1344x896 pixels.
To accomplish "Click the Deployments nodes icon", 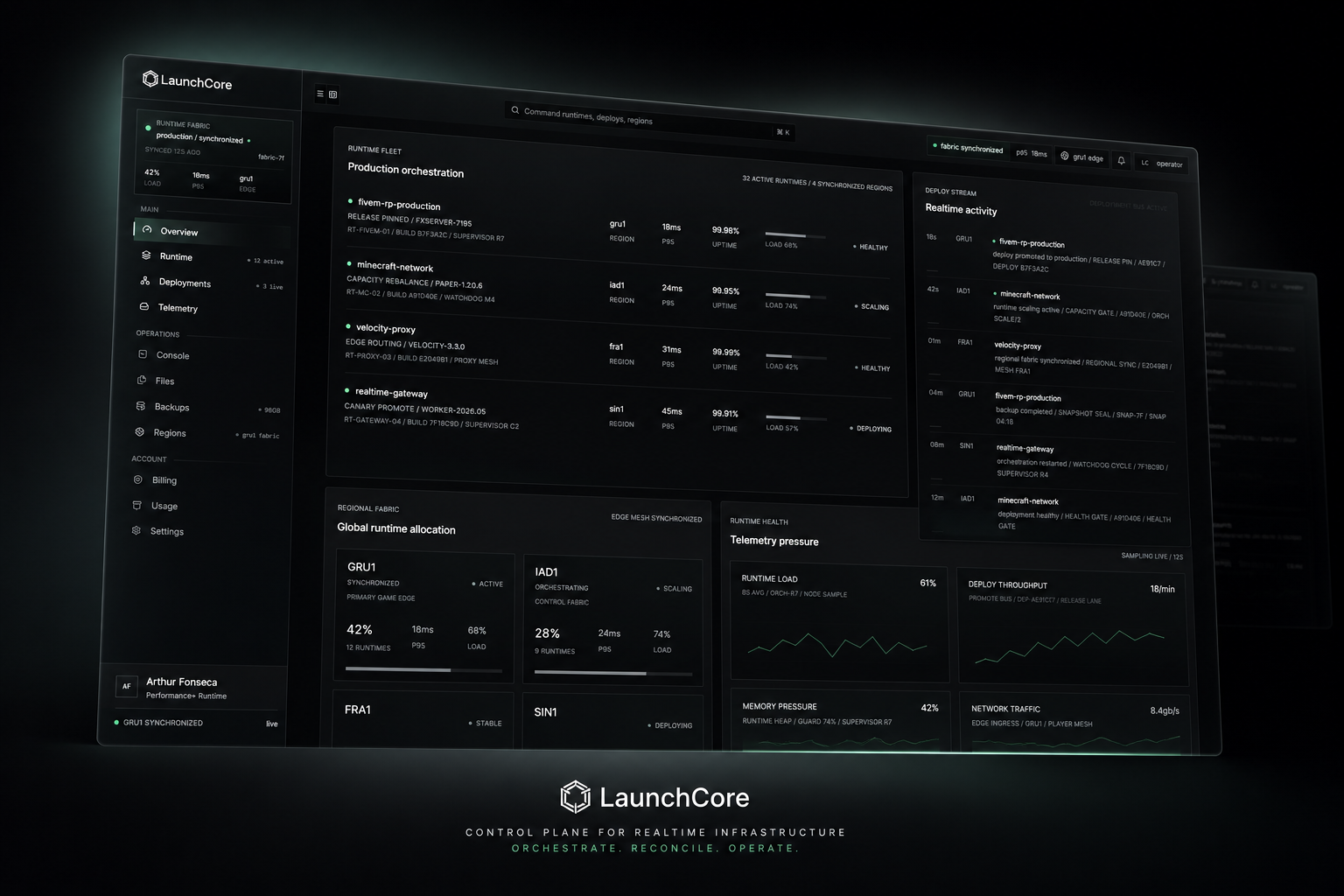I will point(145,281).
